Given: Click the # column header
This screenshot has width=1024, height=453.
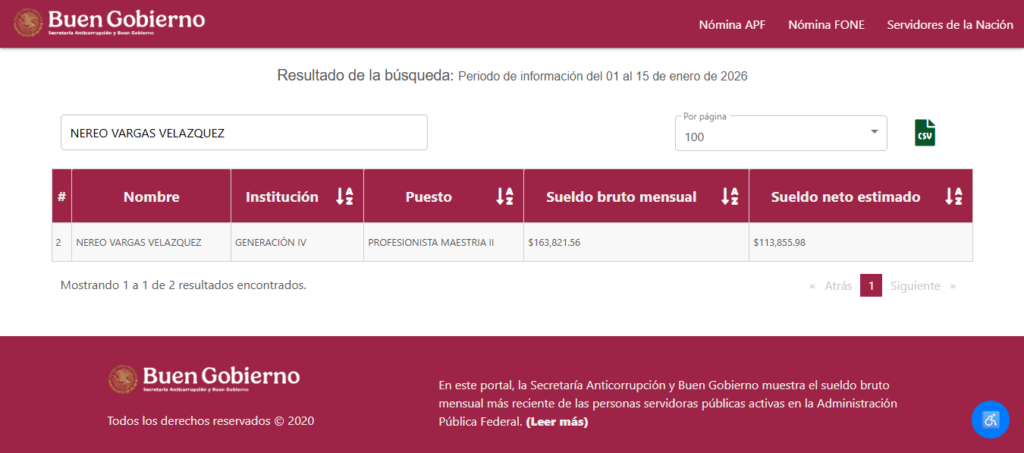Looking at the screenshot, I should [x=62, y=197].
